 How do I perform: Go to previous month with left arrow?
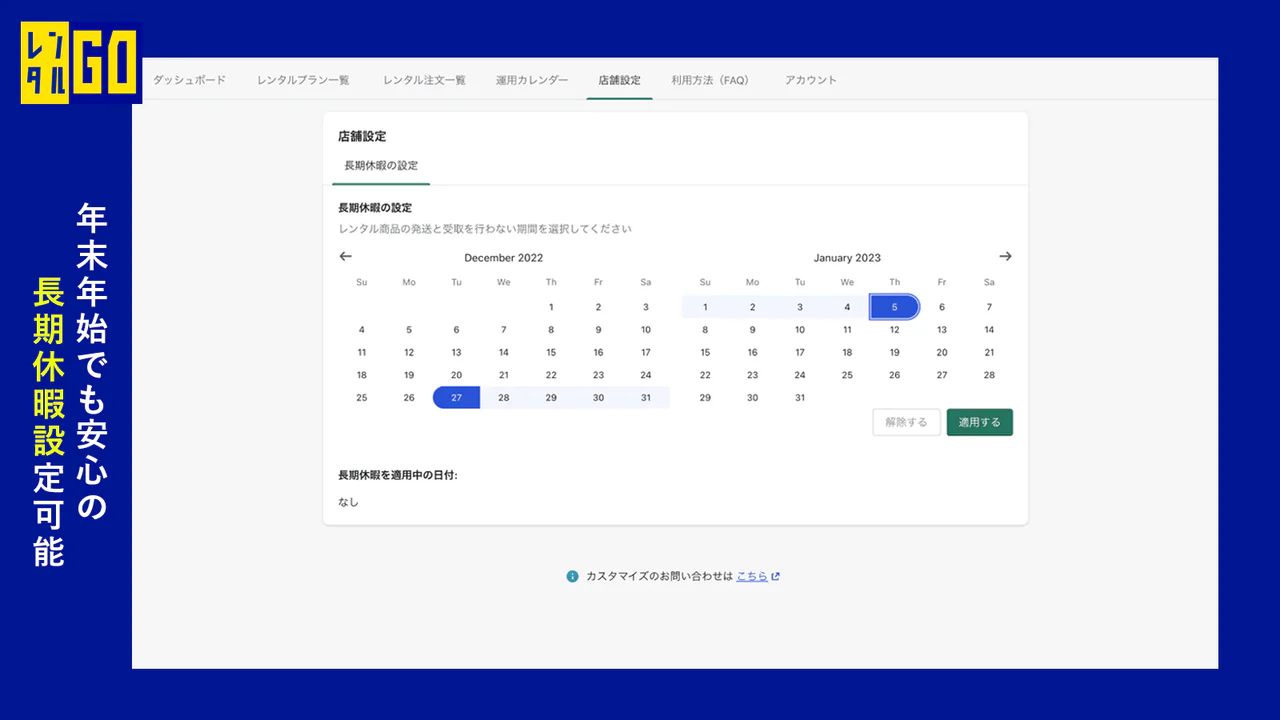[346, 256]
